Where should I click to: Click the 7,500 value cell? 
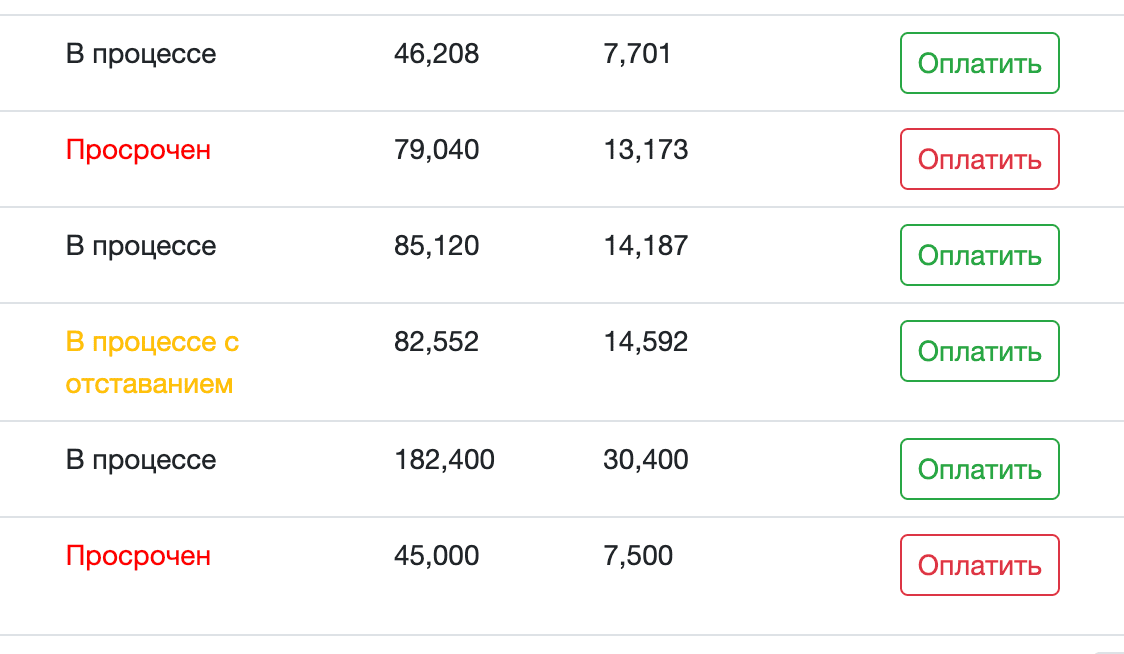pyautogui.click(x=638, y=556)
